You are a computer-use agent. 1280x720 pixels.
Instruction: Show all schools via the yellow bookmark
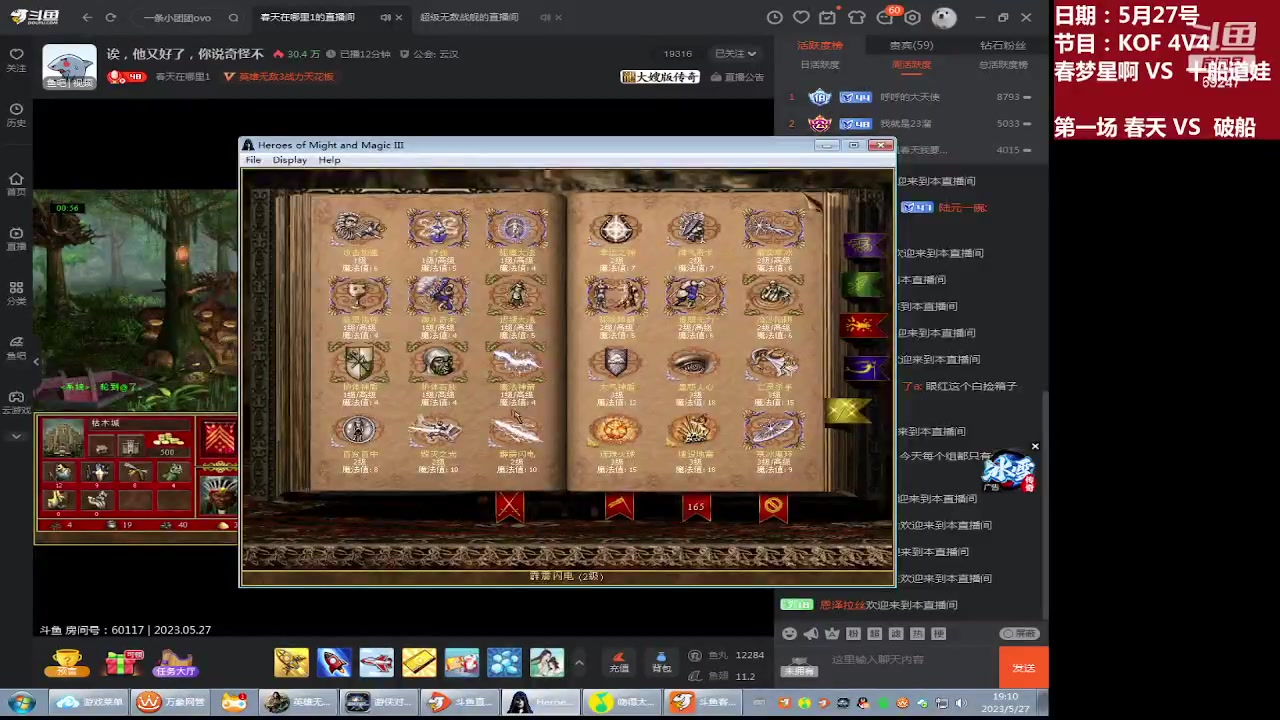[x=848, y=411]
